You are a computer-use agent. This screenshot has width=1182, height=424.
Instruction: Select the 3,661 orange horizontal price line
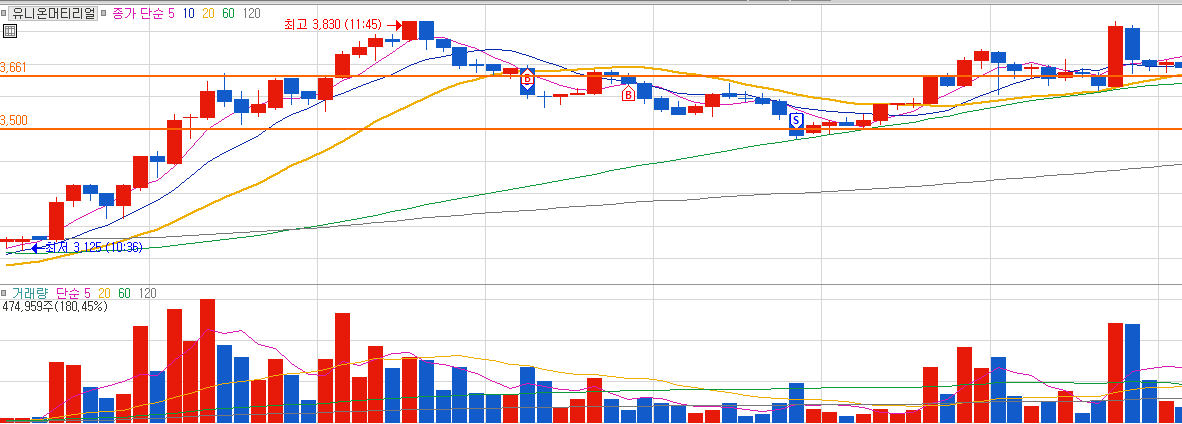pos(591,75)
